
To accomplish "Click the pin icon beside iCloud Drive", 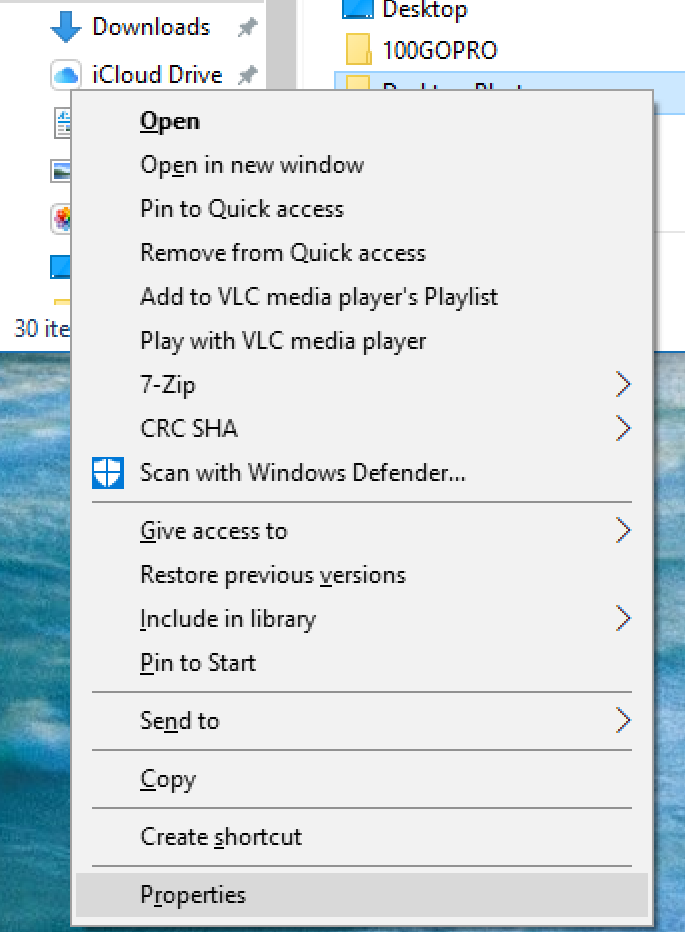I will (x=247, y=75).
